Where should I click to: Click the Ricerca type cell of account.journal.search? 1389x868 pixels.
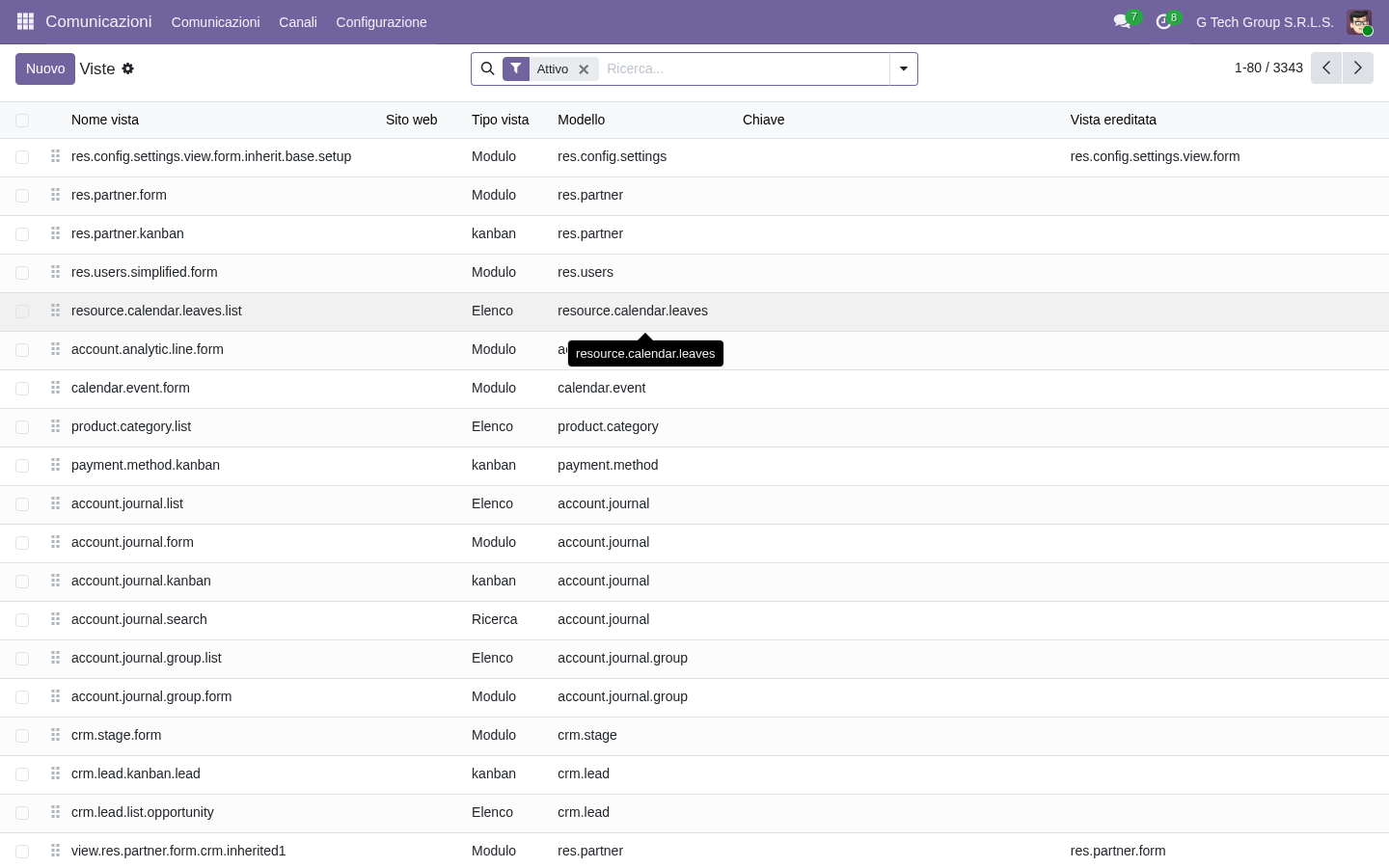click(494, 619)
